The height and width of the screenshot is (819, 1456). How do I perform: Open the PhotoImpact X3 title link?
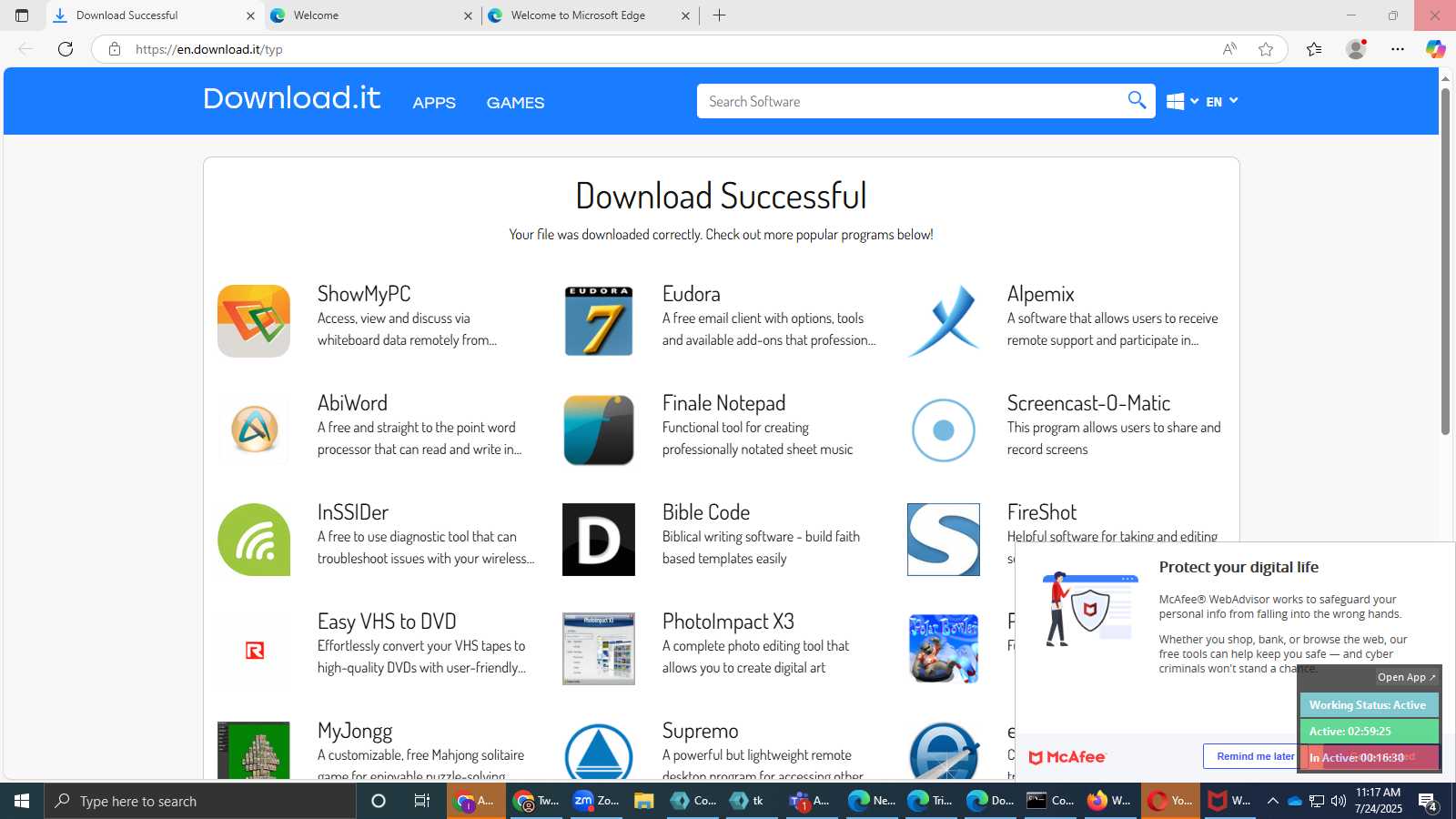728,622
